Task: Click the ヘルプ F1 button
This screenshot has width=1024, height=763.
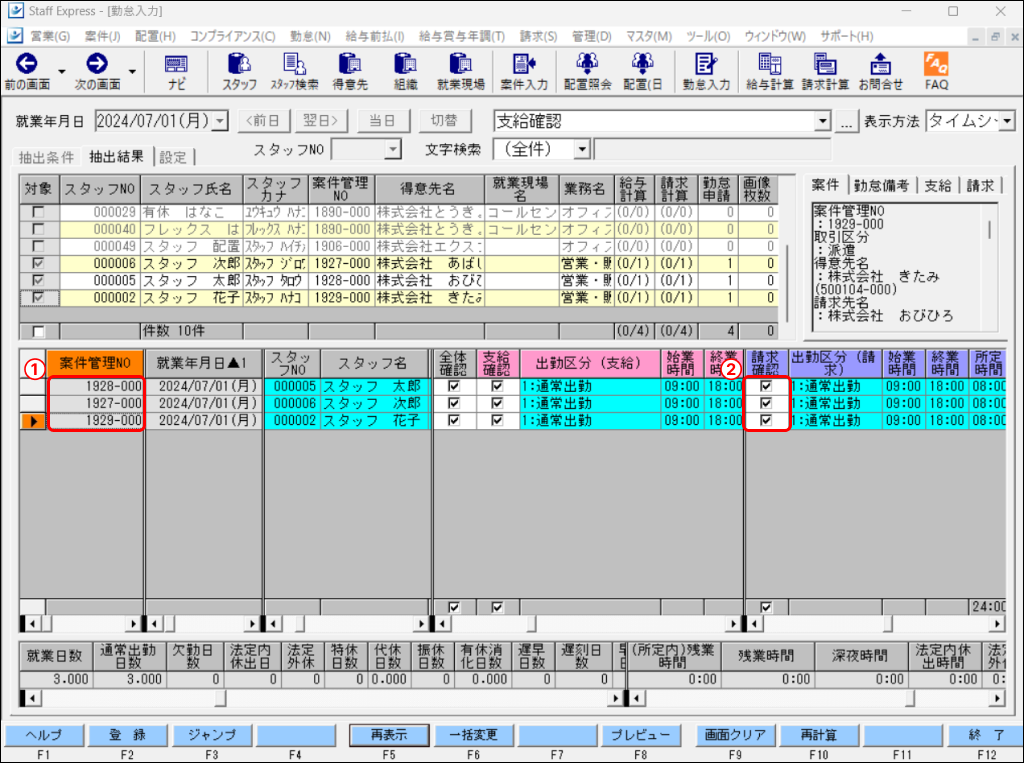Action: pos(44,735)
